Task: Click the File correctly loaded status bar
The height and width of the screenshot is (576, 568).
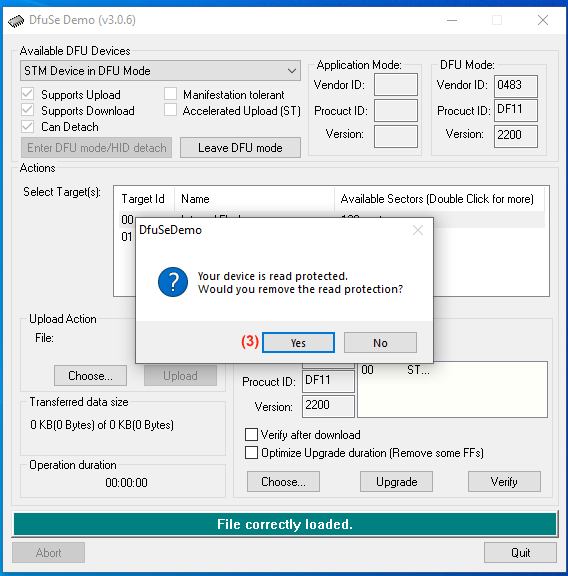Action: (285, 524)
